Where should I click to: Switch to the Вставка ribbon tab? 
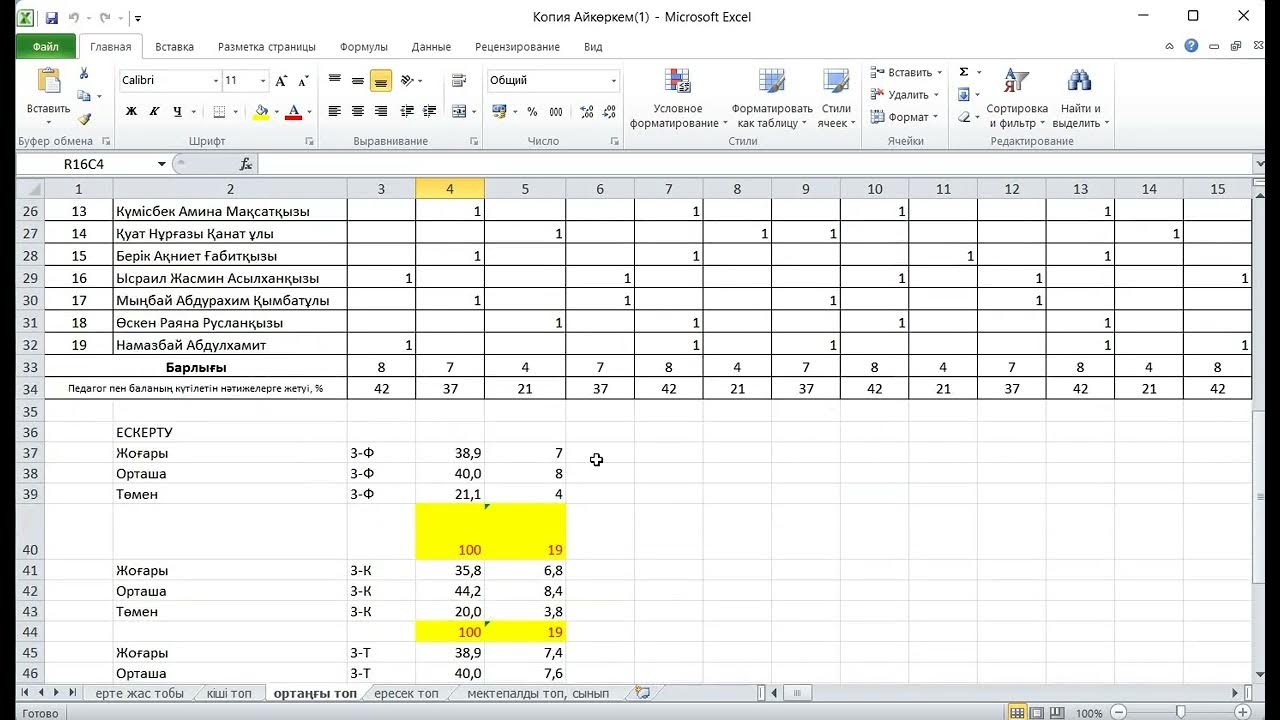tap(175, 46)
